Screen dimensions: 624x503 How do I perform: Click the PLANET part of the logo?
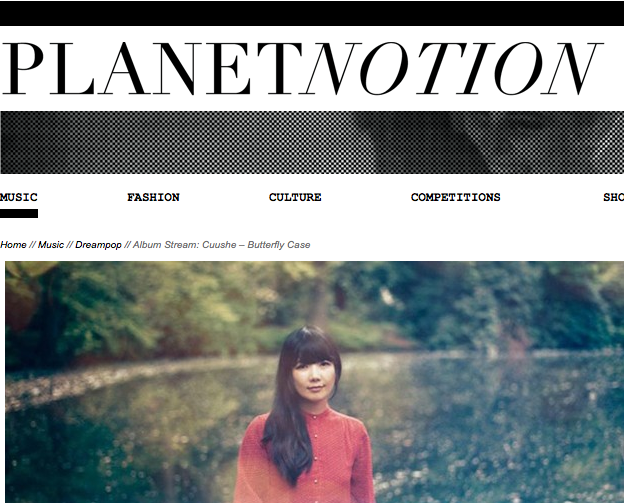[152, 68]
